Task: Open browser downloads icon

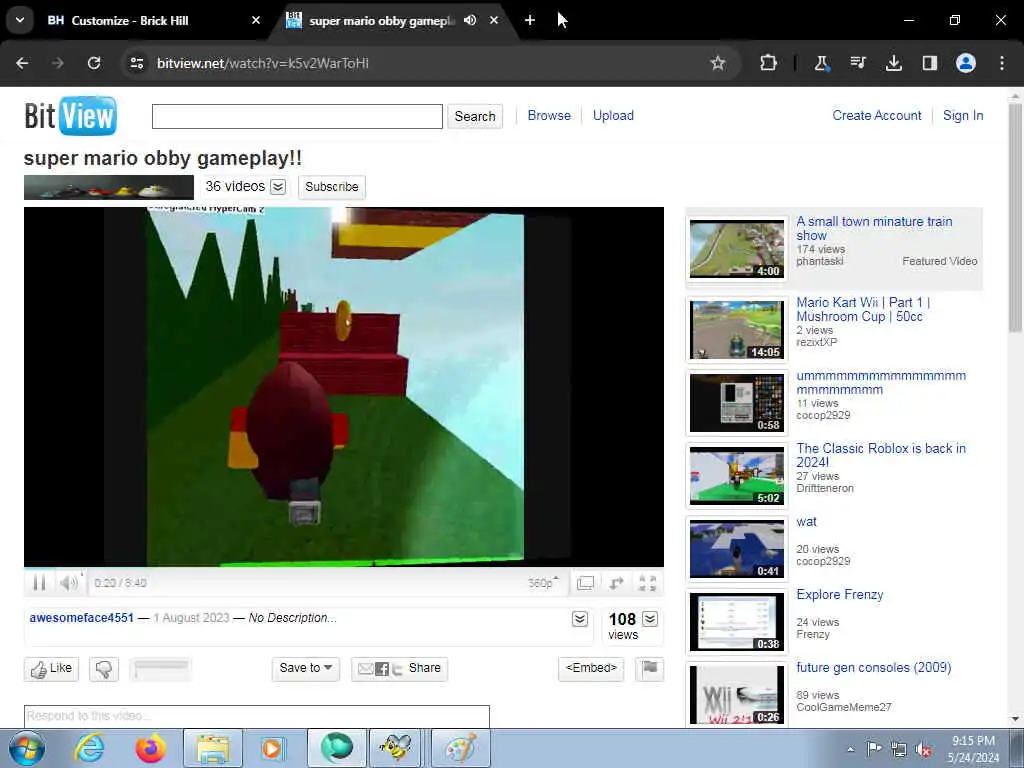Action: pos(893,63)
